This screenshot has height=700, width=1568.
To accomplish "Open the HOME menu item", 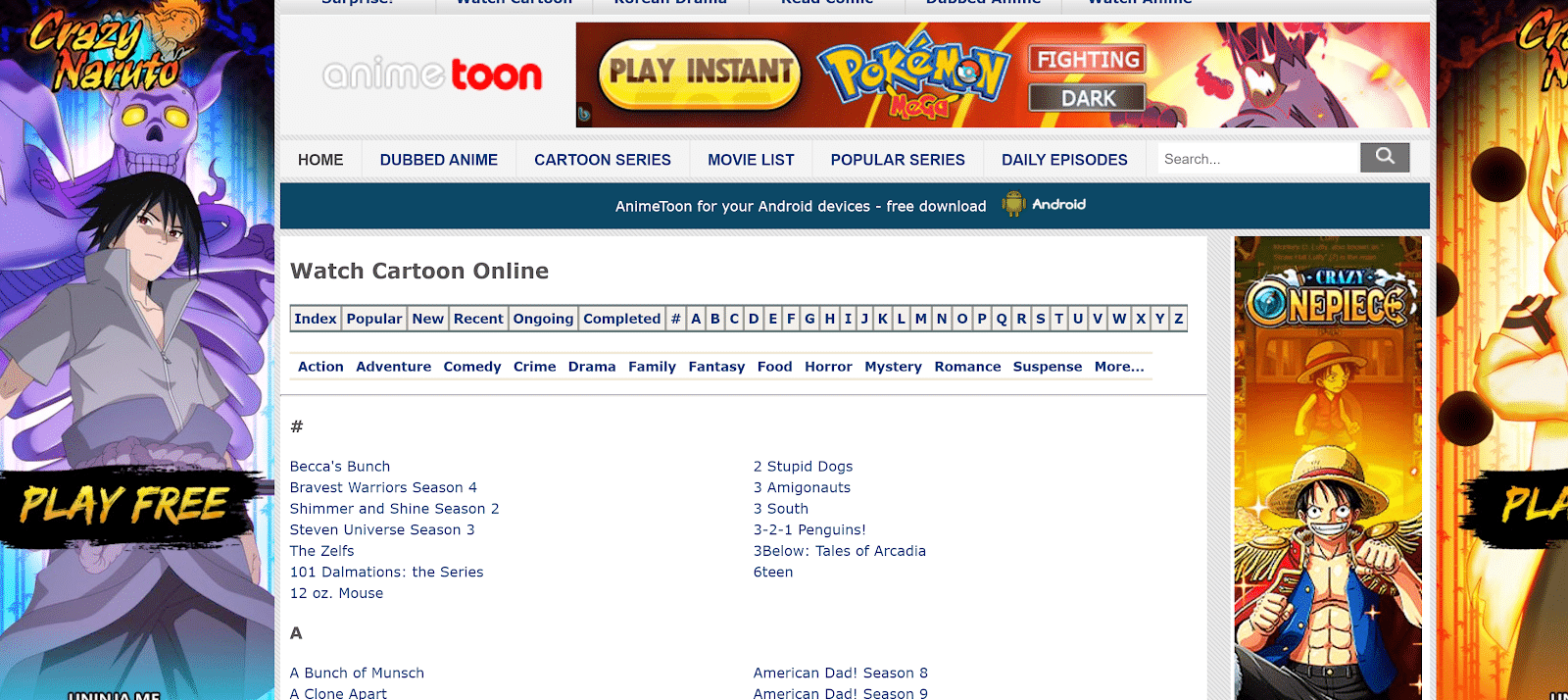I will (x=320, y=160).
